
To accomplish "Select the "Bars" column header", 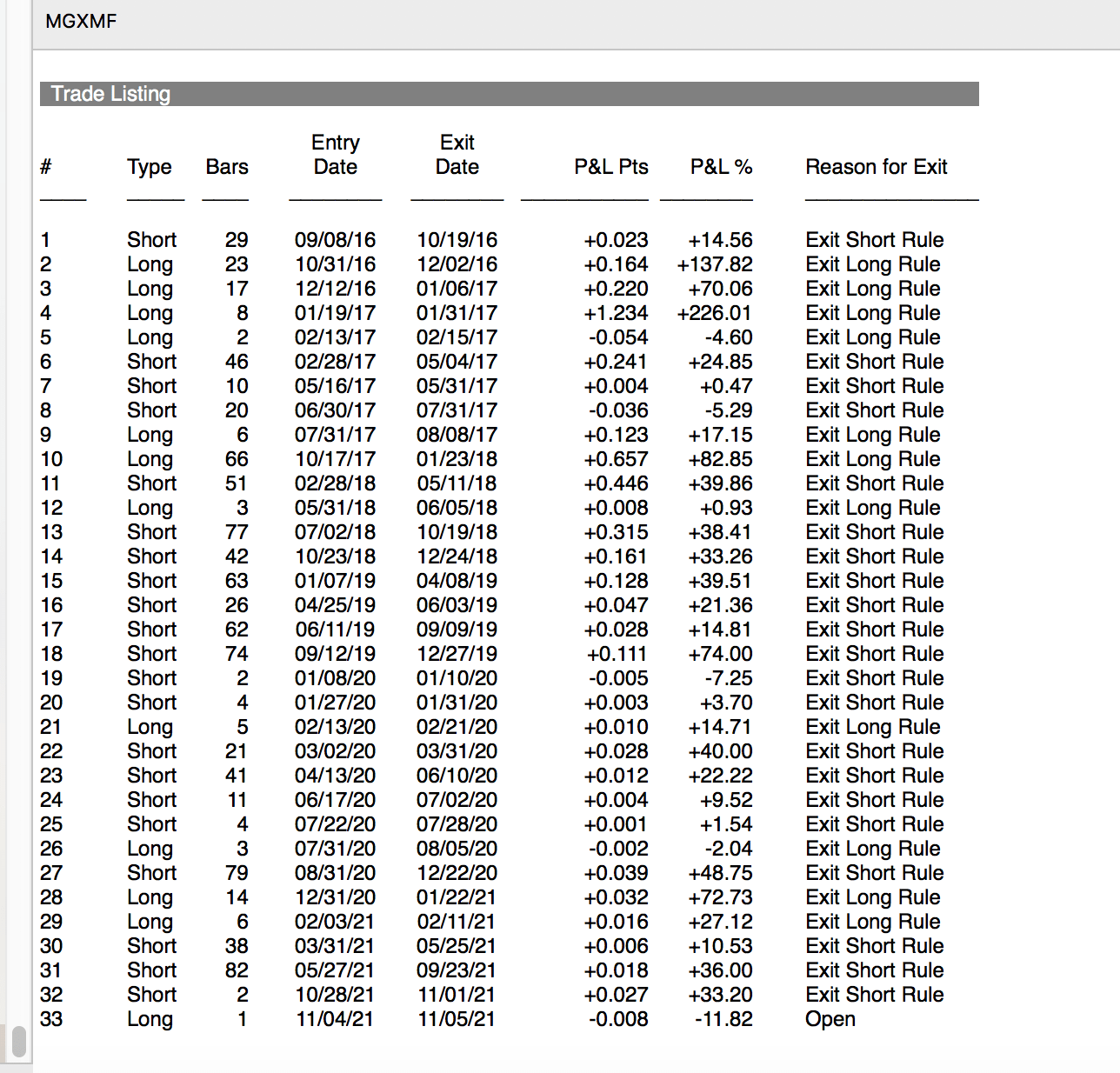I will (227, 167).
